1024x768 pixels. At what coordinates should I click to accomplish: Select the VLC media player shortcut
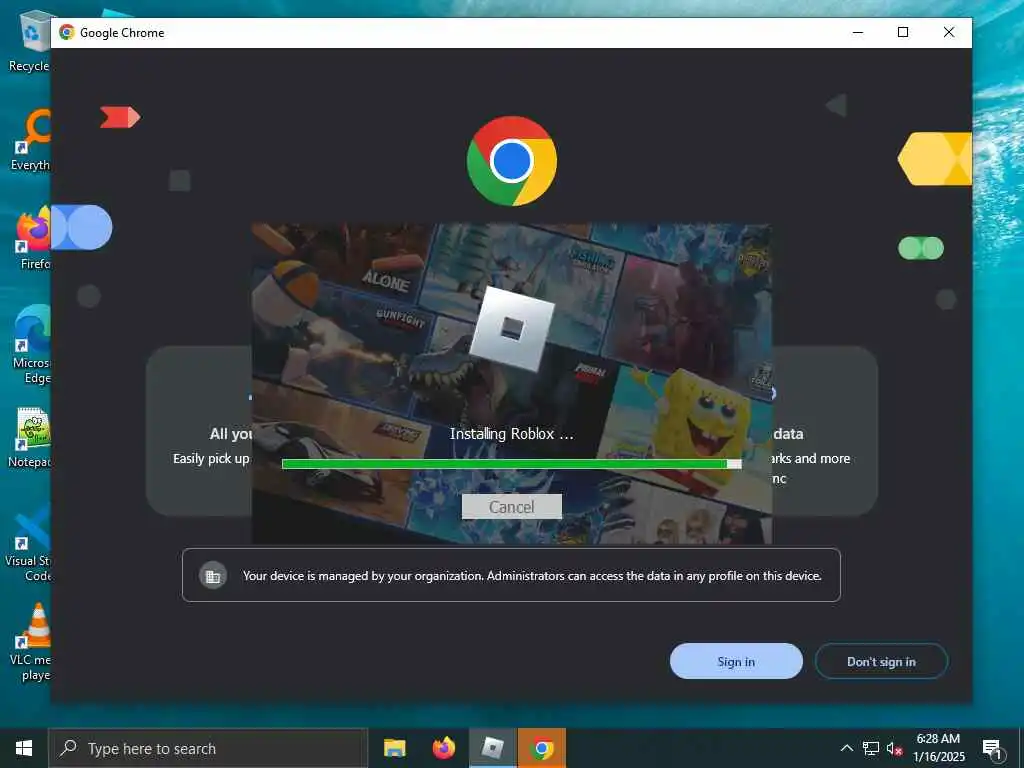(x=31, y=643)
